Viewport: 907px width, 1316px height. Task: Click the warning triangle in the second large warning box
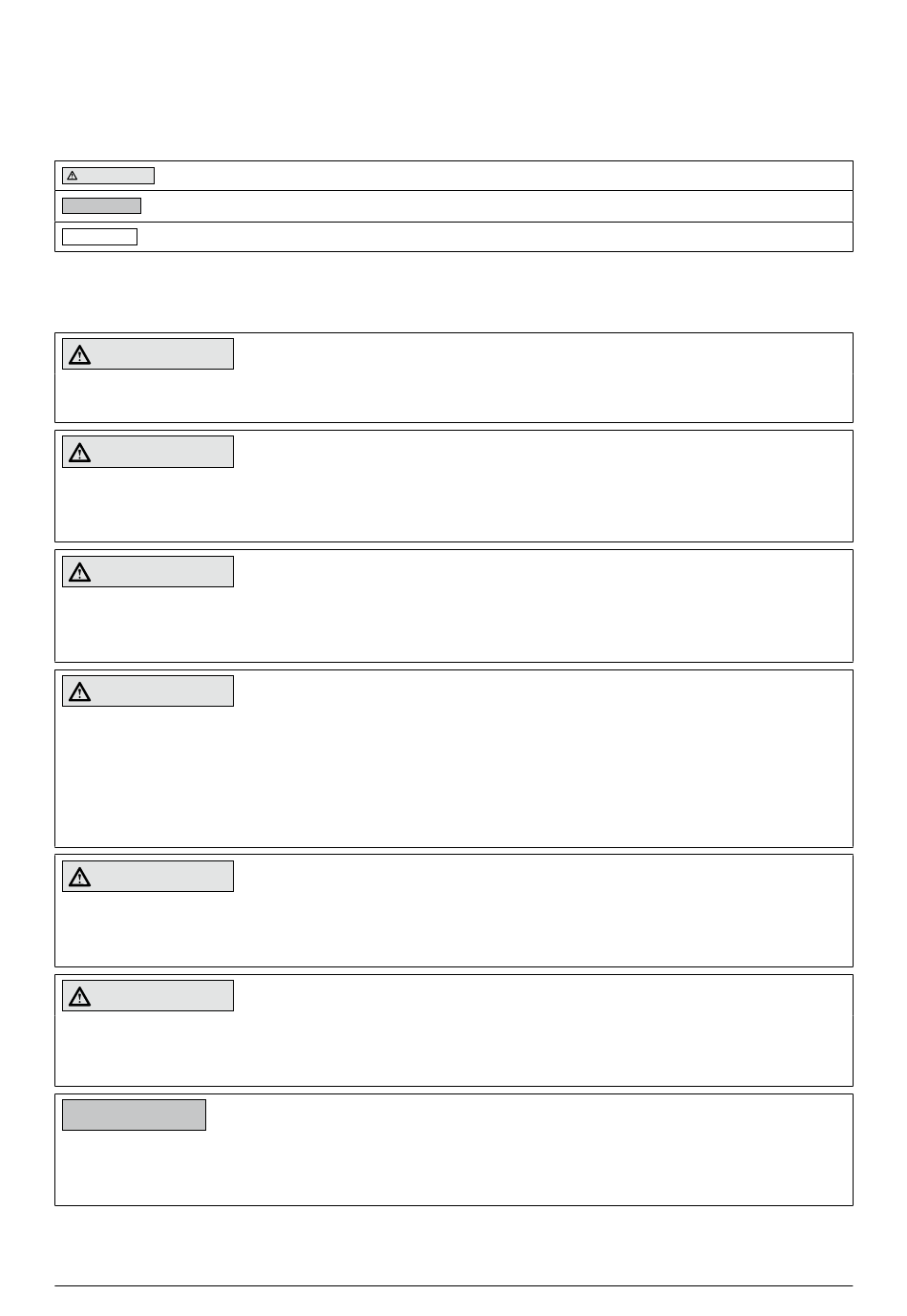pos(80,453)
